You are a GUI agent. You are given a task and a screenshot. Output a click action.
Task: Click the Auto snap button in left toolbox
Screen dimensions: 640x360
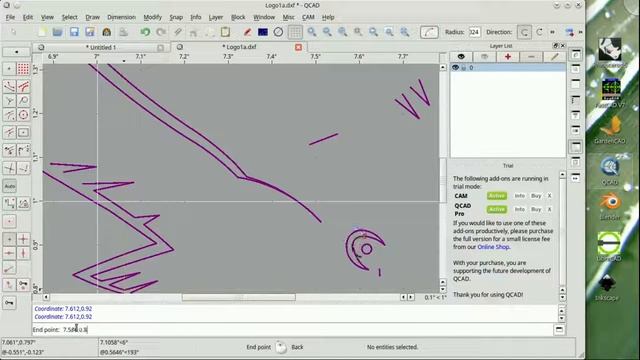pos(10,186)
